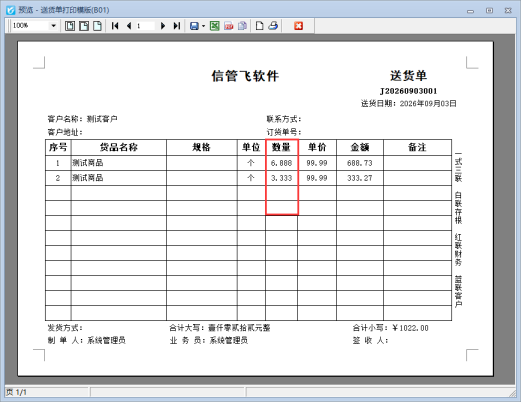The width and height of the screenshot is (522, 403).
Task: Export the report to Excel
Action: [x=214, y=26]
